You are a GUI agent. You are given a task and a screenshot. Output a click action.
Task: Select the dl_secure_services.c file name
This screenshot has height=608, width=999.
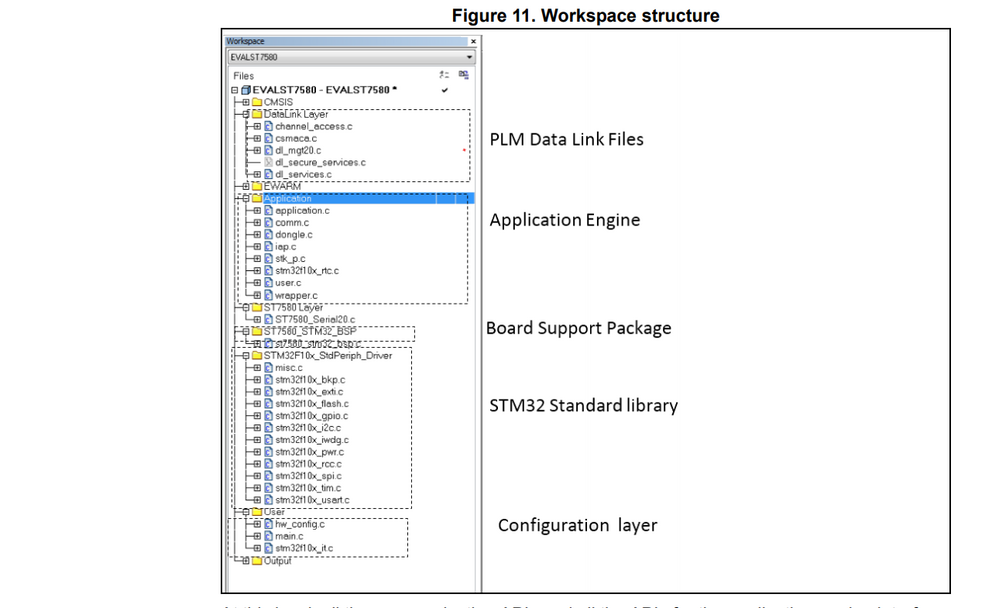320,163
